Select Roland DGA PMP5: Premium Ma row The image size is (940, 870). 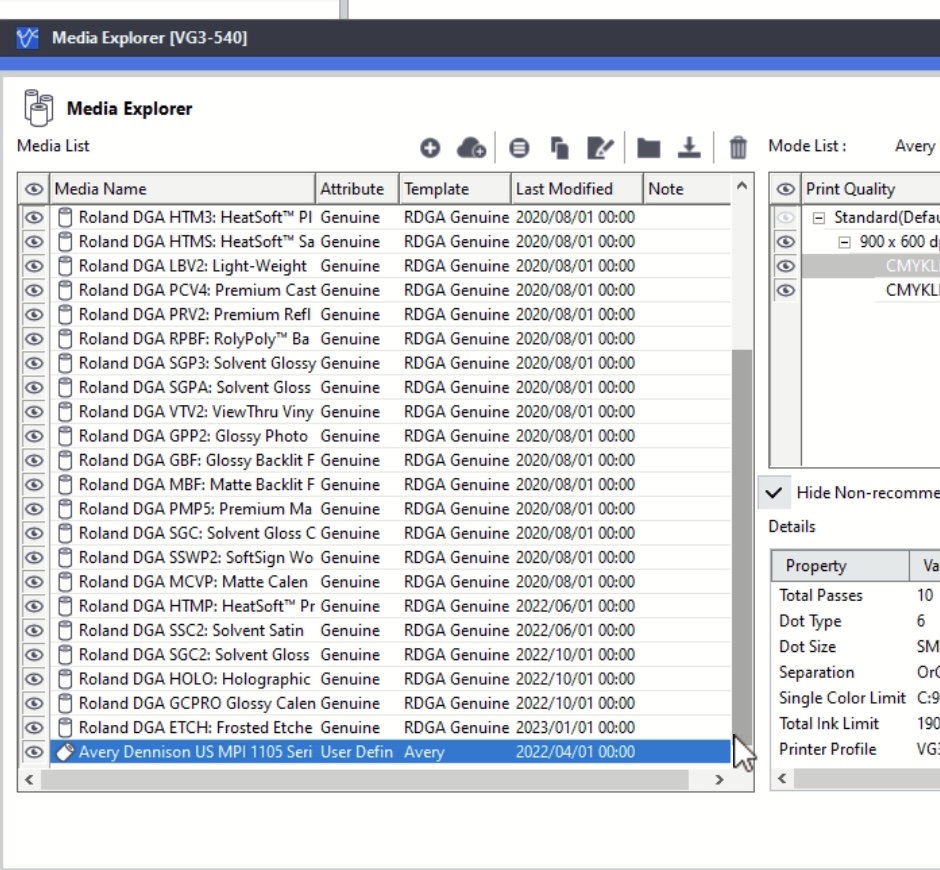pyautogui.click(x=390, y=508)
